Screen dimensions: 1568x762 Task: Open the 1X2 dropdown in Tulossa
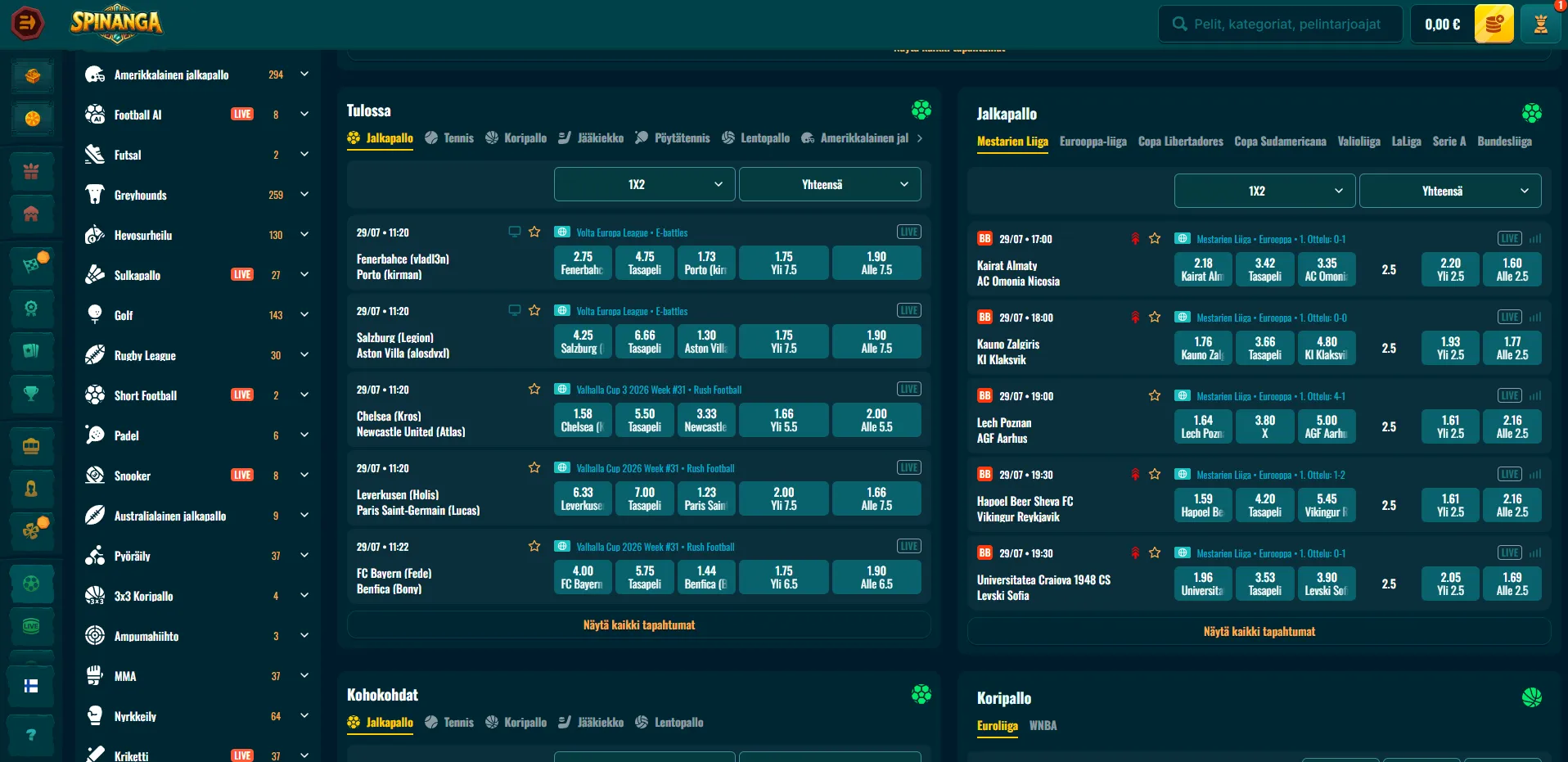pos(644,184)
